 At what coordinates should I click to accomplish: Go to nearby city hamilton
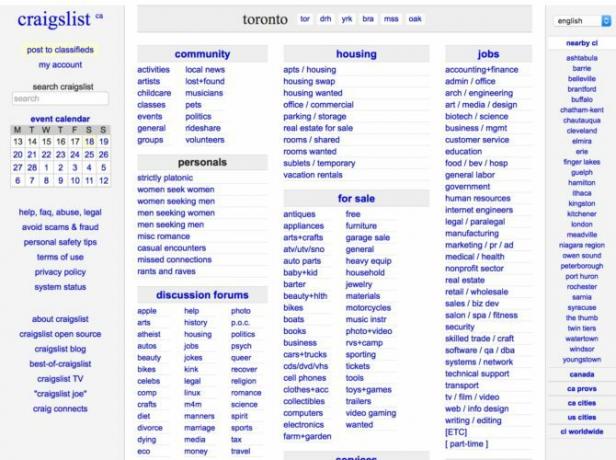pyautogui.click(x=581, y=183)
